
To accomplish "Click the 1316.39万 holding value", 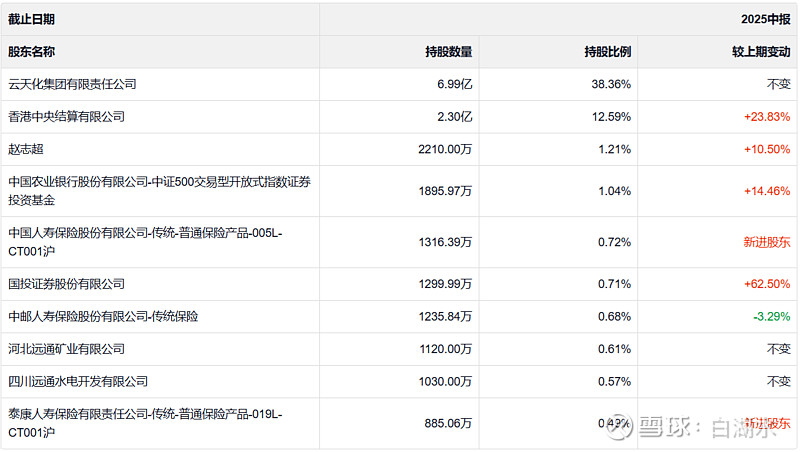I will tap(445, 242).
